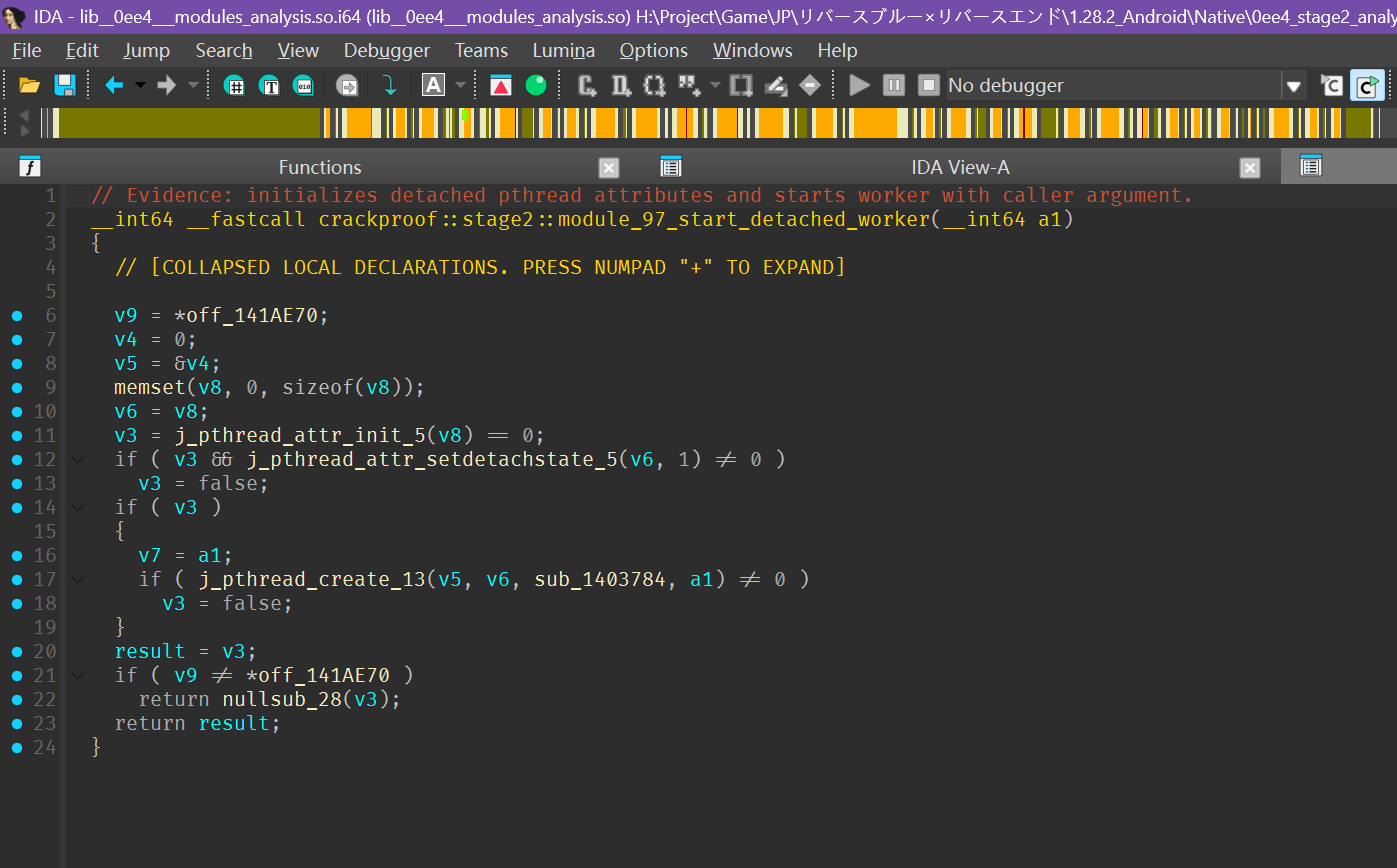
Task: Toggle the breakpoint dot on line 24
Action: 17,747
